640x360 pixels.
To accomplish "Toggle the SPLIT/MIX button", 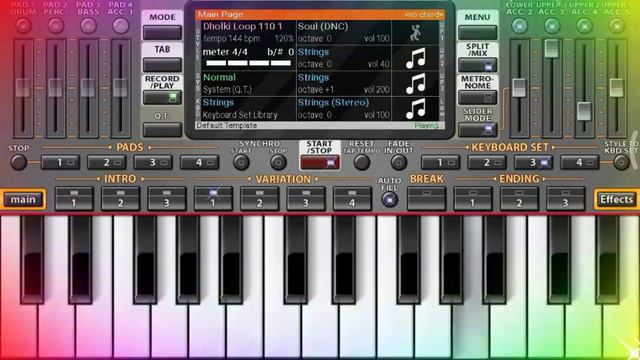I will pyautogui.click(x=477, y=65).
